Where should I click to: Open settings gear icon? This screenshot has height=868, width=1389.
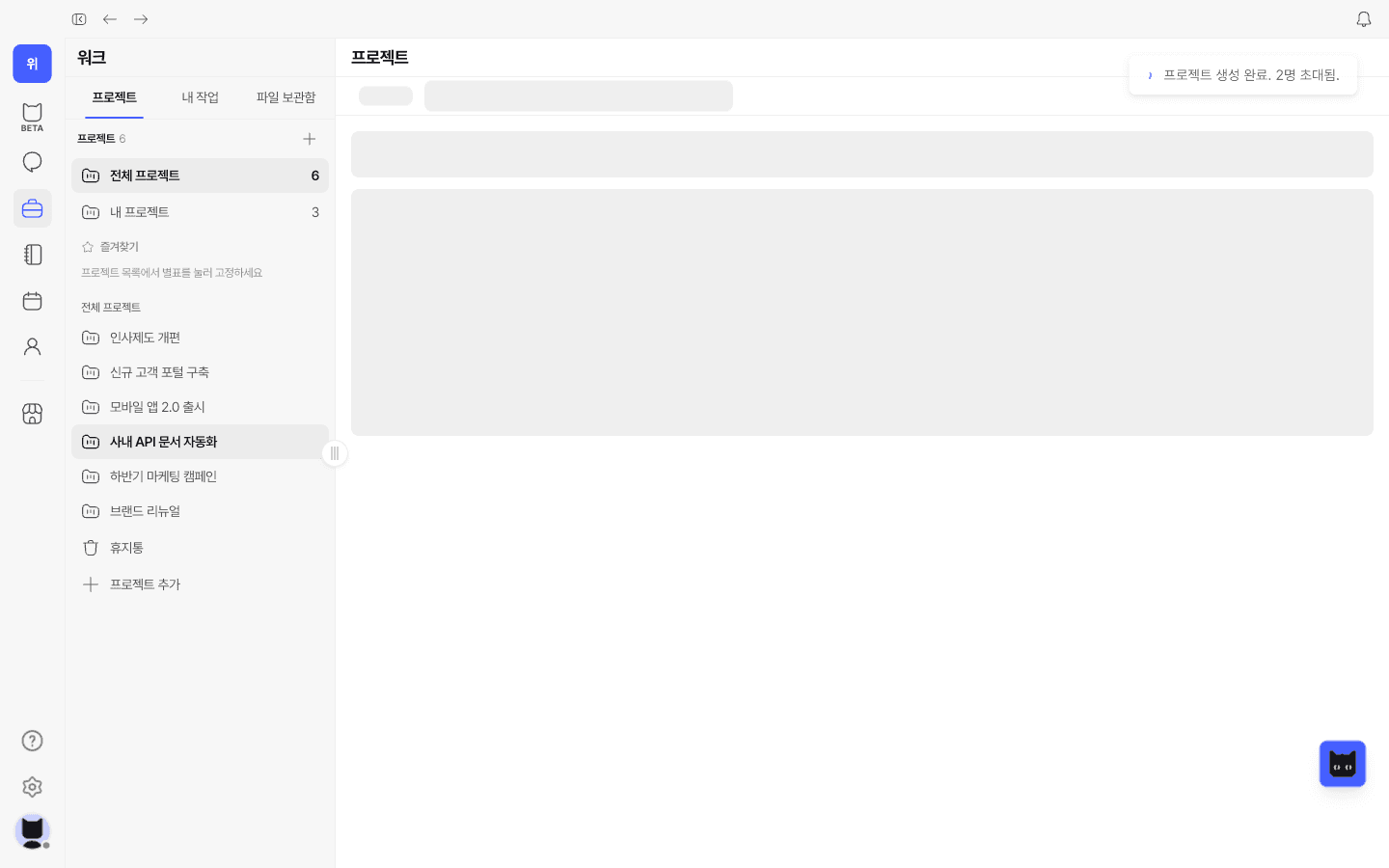pyautogui.click(x=32, y=787)
